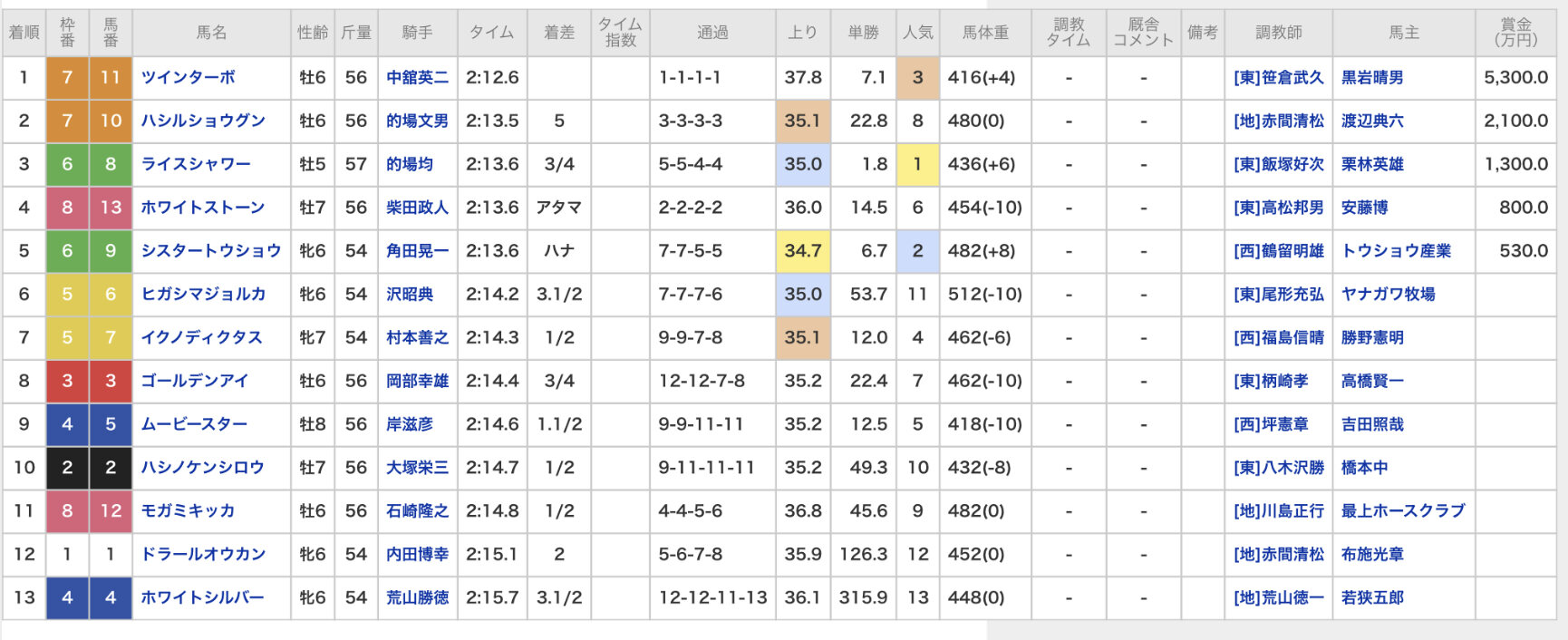
Task: Open horse link イクノディクタス
Action: 201,337
